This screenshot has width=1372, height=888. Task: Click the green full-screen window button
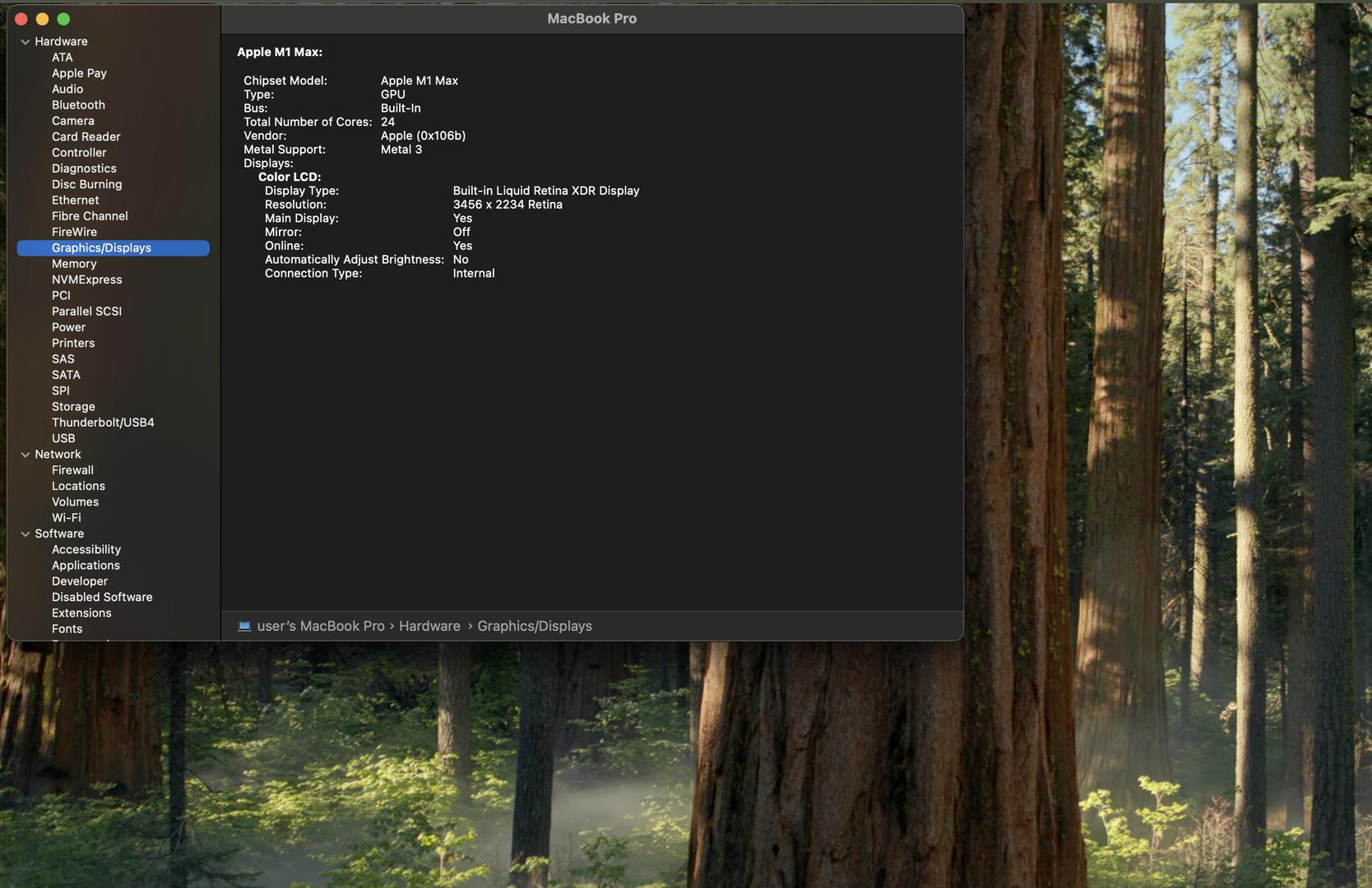coord(64,19)
